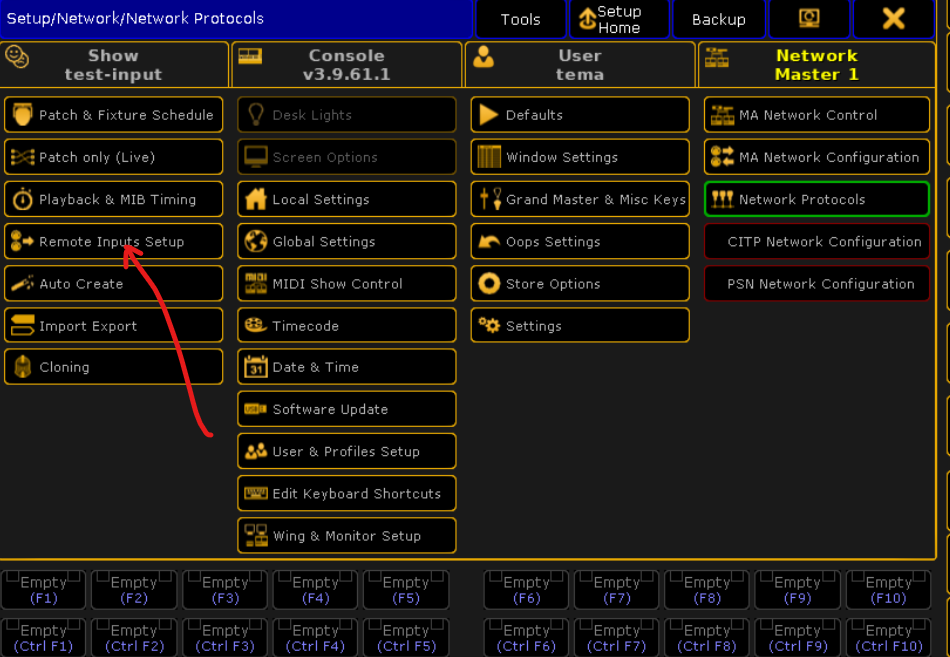The width and height of the screenshot is (950, 657).
Task: Click the Global Settings globe icon
Action: pos(256,241)
